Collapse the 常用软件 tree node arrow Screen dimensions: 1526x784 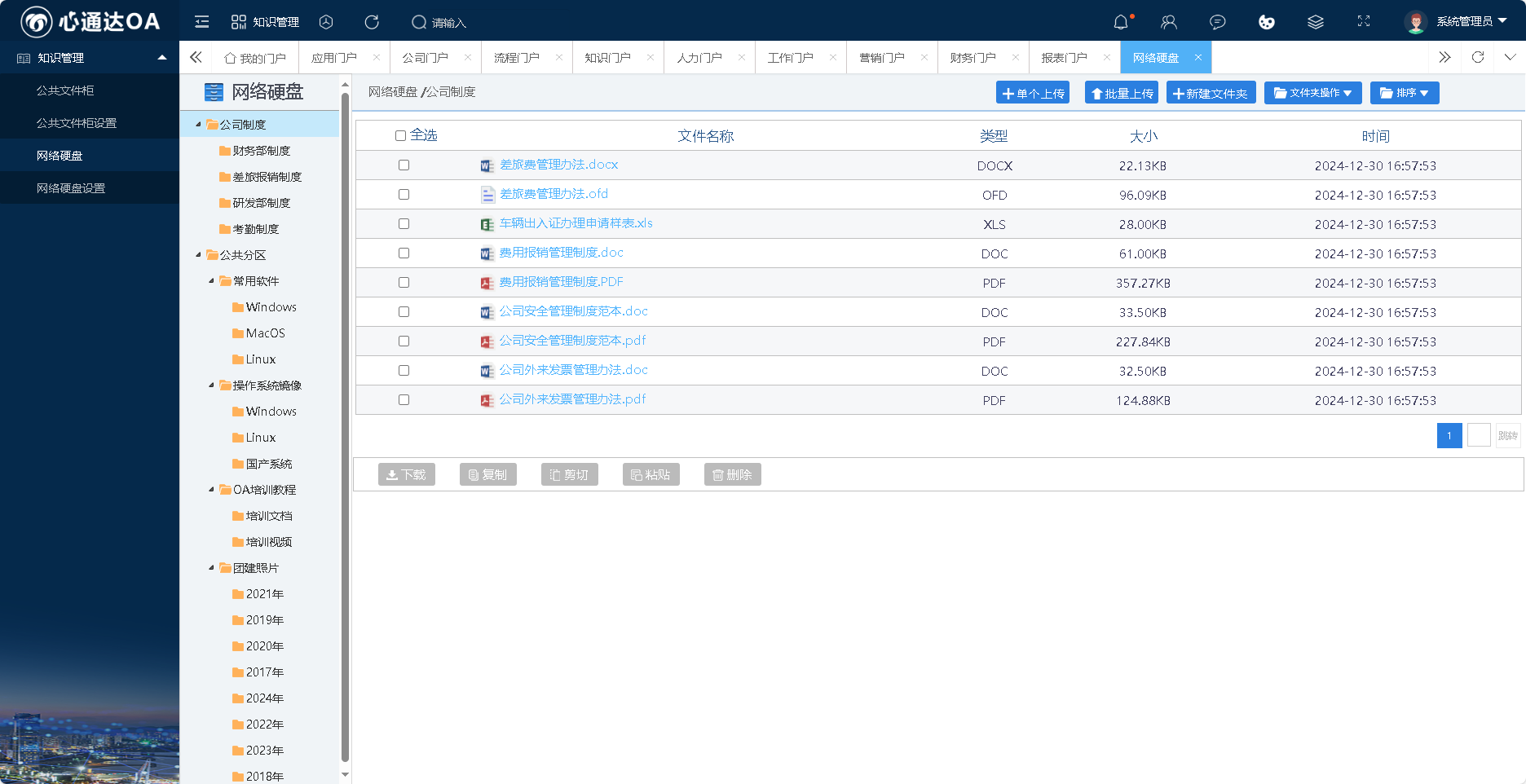(x=211, y=281)
